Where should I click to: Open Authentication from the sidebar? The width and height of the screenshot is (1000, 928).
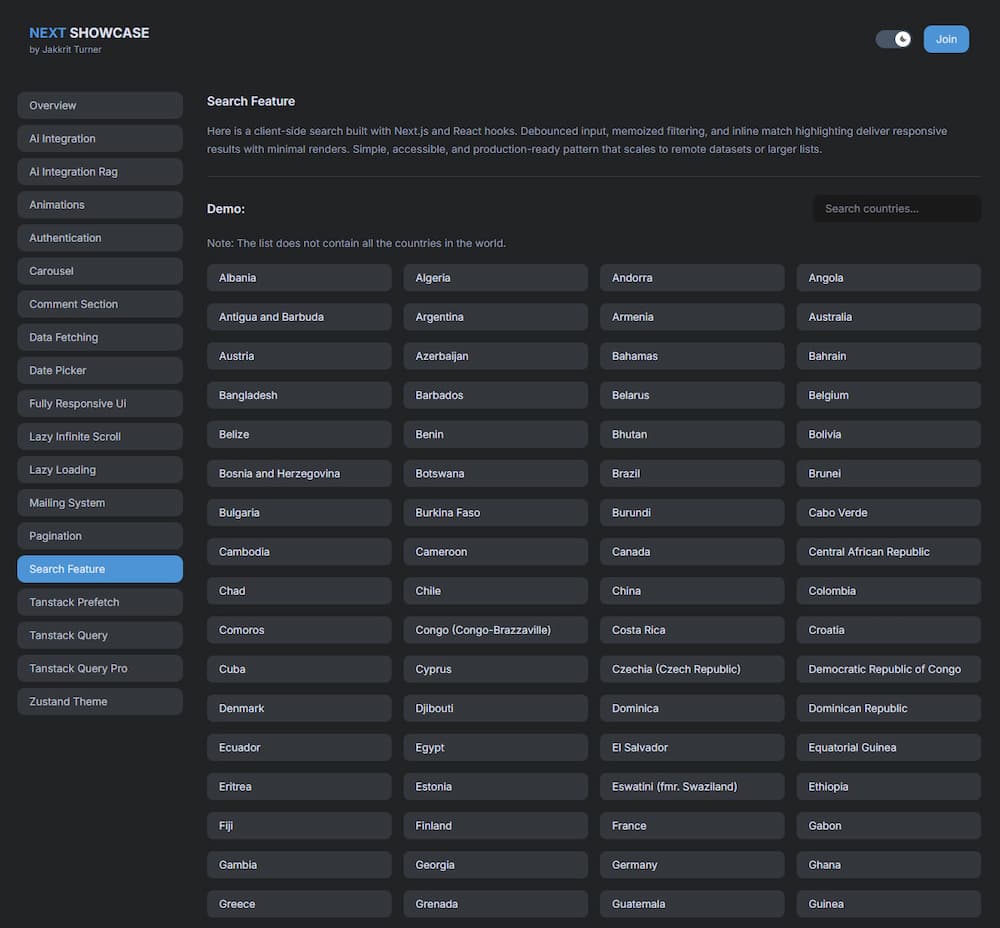coord(100,238)
